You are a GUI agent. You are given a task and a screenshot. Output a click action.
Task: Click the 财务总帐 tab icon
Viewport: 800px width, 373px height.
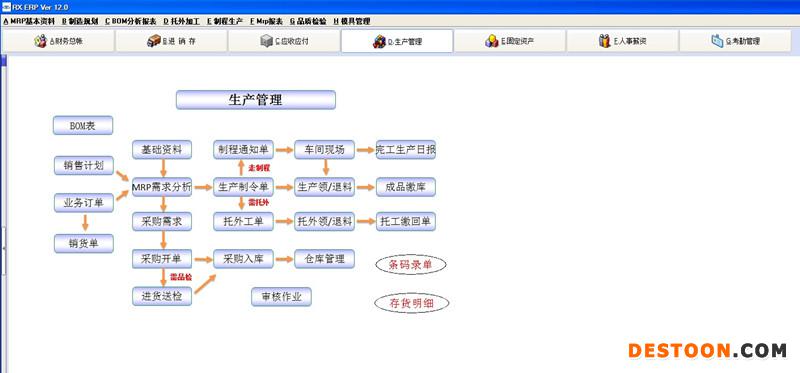40,41
